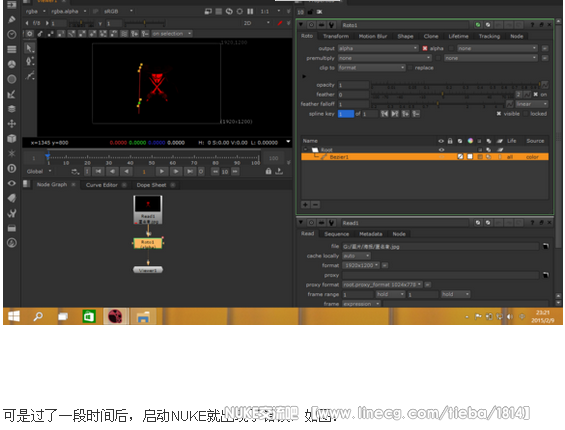Open the Draw nodes menu (brush icon)
The image size is (565, 430).
pyautogui.click(x=12, y=19)
